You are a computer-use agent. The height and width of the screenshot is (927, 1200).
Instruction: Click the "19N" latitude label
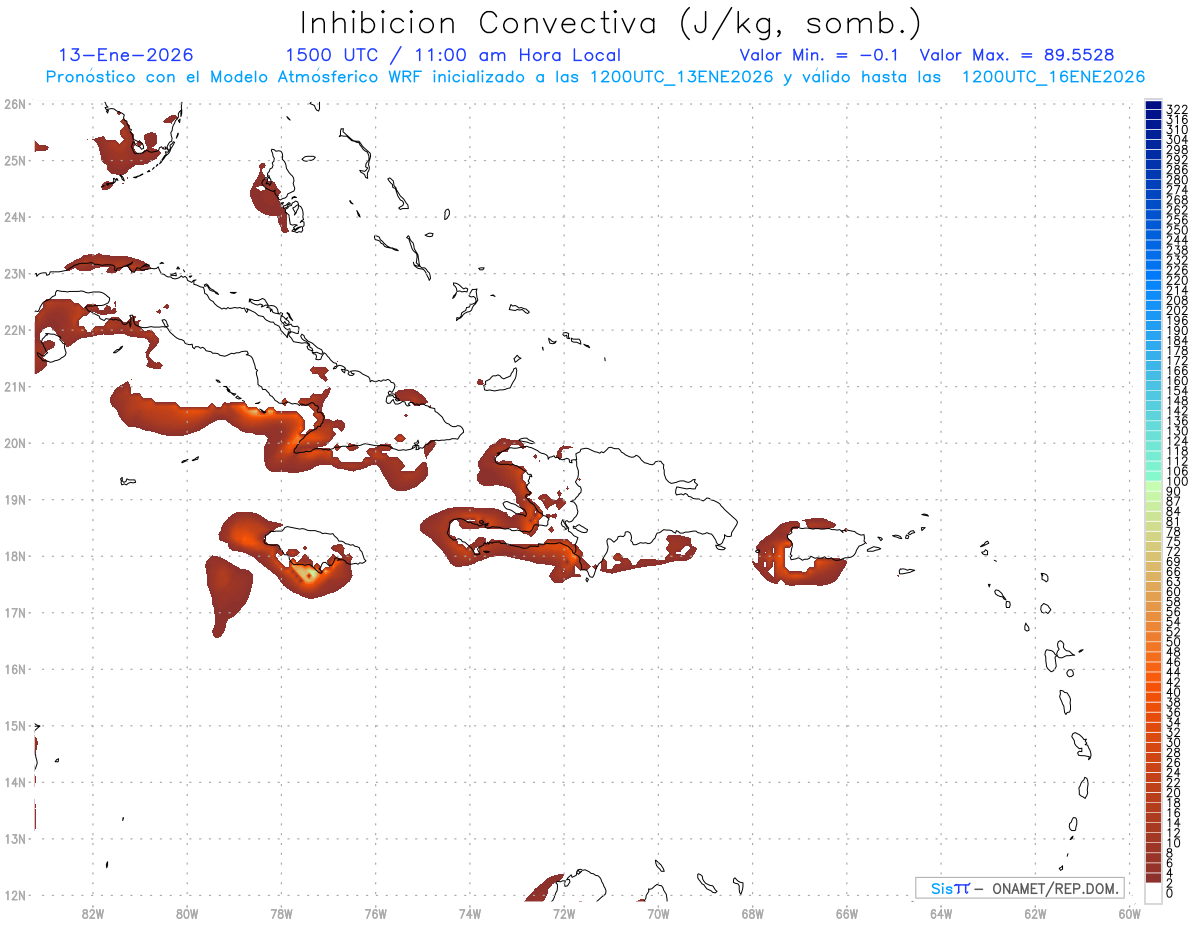15,499
